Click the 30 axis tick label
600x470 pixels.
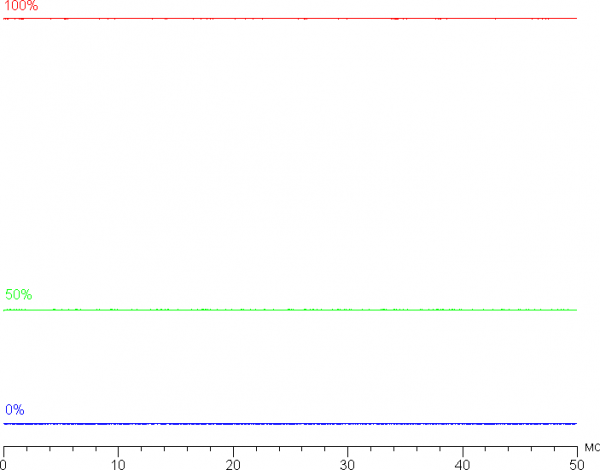pos(347,465)
